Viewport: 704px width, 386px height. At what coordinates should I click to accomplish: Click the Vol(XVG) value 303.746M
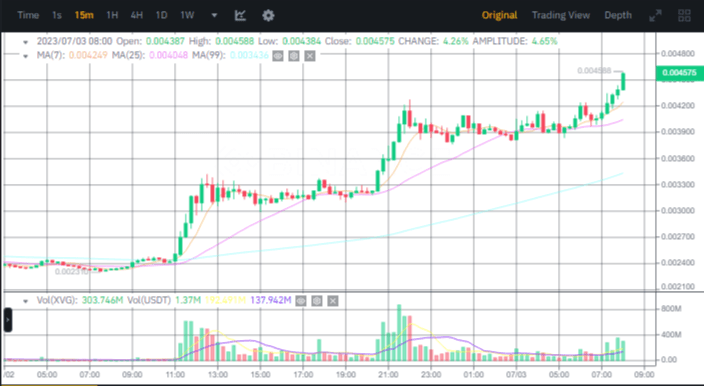click(102, 300)
